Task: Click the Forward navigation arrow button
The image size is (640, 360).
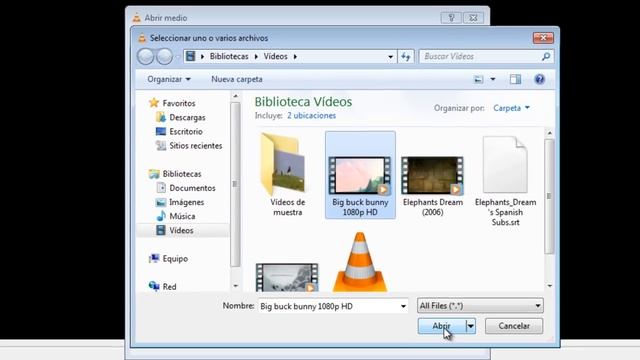Action: point(164,56)
